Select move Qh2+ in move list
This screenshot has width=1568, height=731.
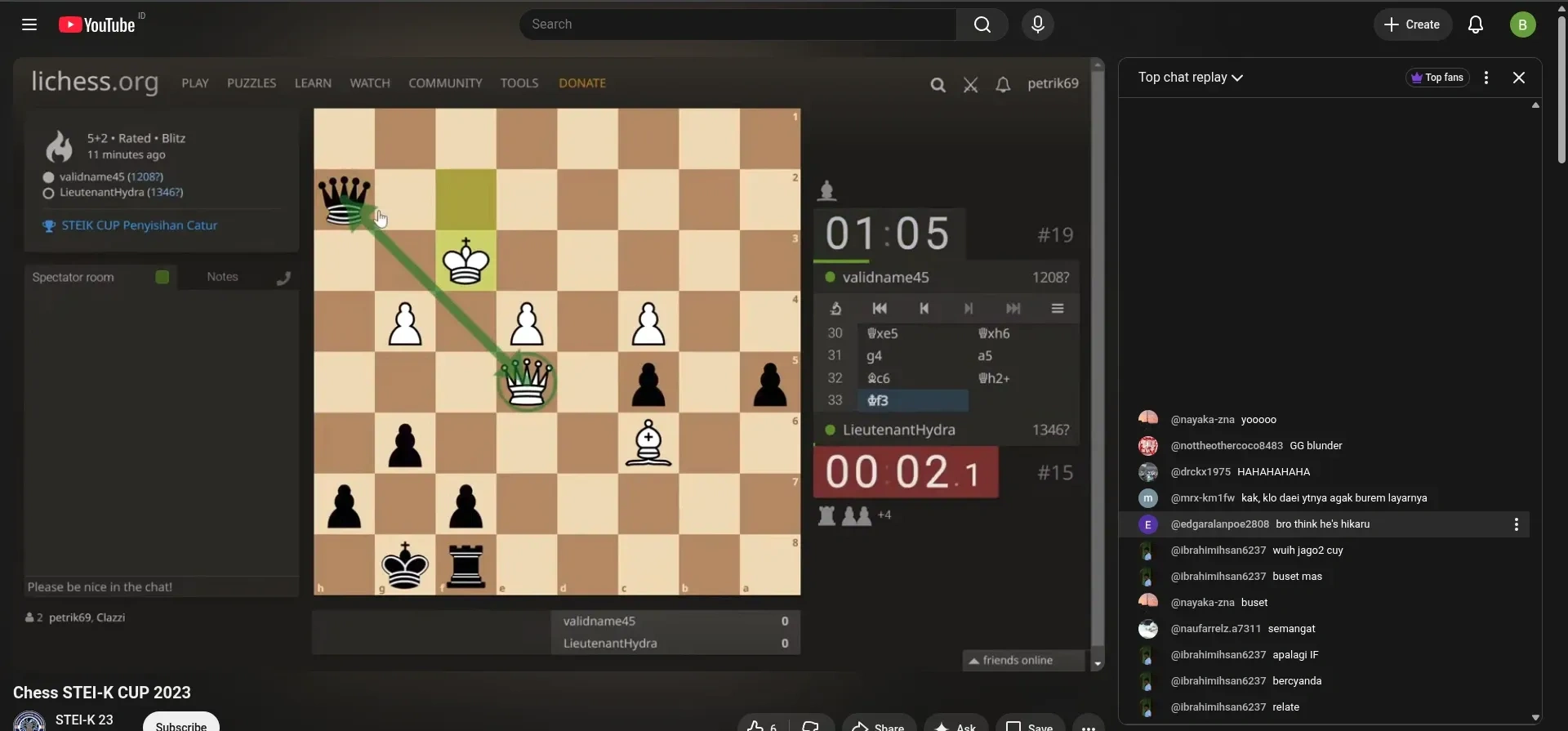(1024, 378)
